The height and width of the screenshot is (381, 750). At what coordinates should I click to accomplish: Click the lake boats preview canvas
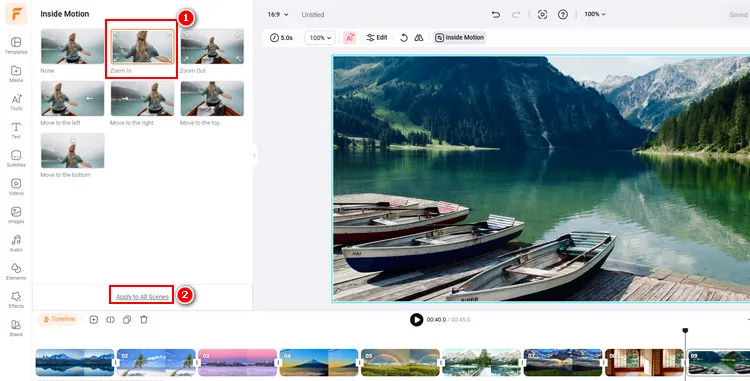coord(541,179)
